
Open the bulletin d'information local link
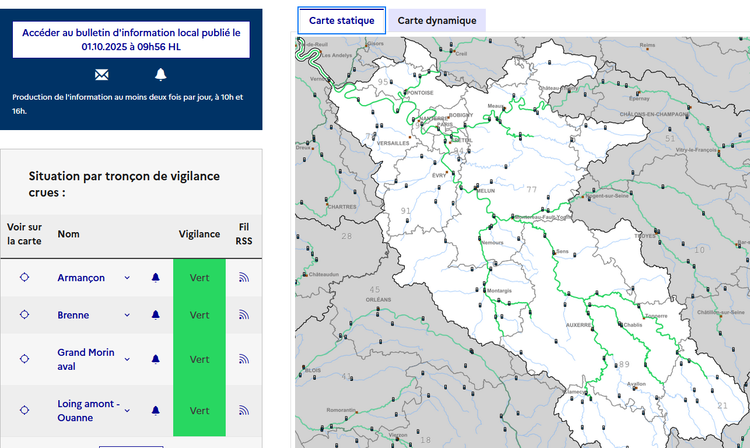click(x=132, y=39)
